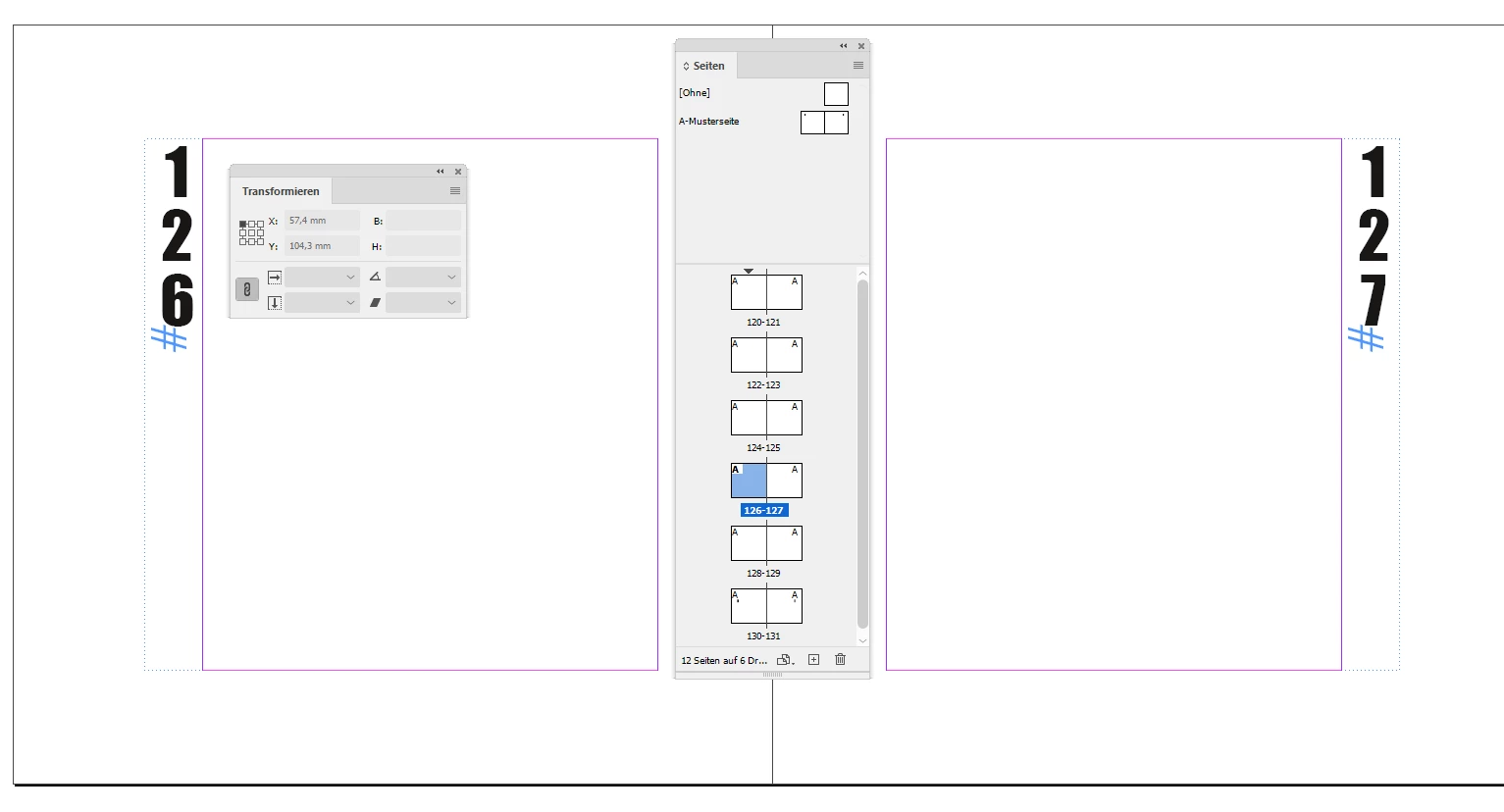The image size is (1504, 812).
Task: Click the B width input field
Action: (x=423, y=221)
